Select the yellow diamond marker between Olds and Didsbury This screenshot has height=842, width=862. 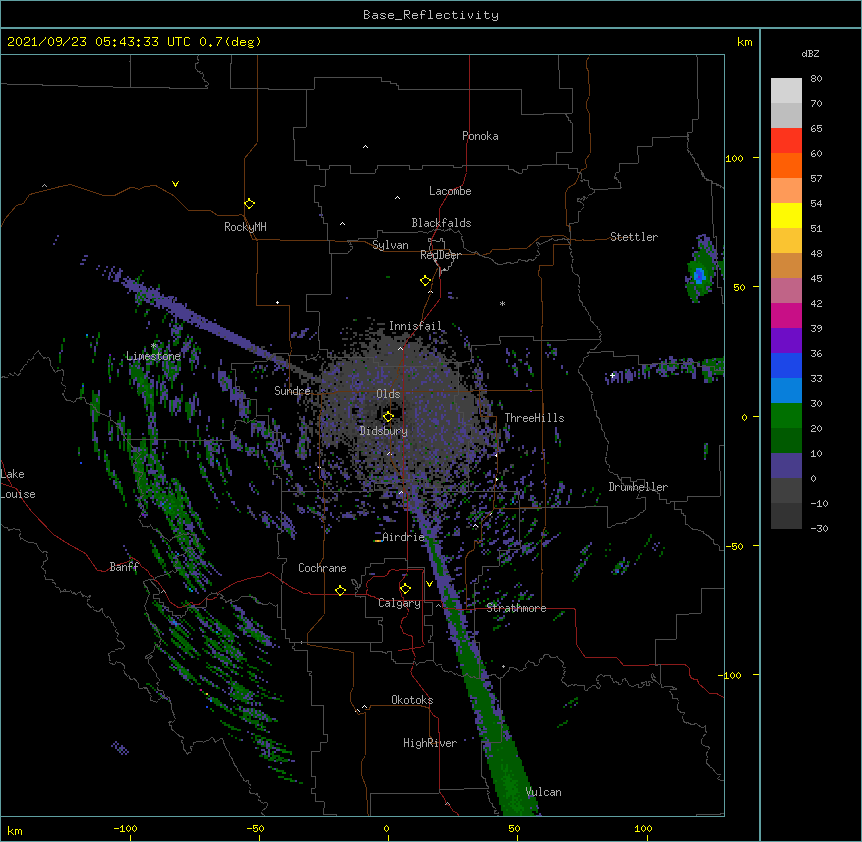[388, 416]
